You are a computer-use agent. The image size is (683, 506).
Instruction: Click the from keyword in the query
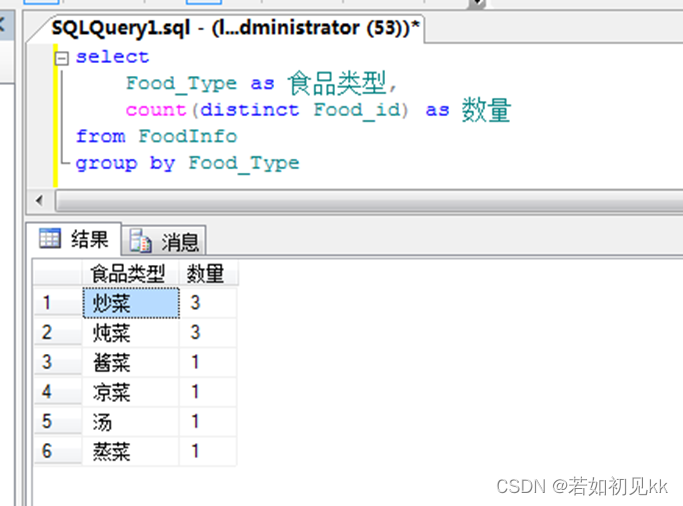pyautogui.click(x=101, y=136)
